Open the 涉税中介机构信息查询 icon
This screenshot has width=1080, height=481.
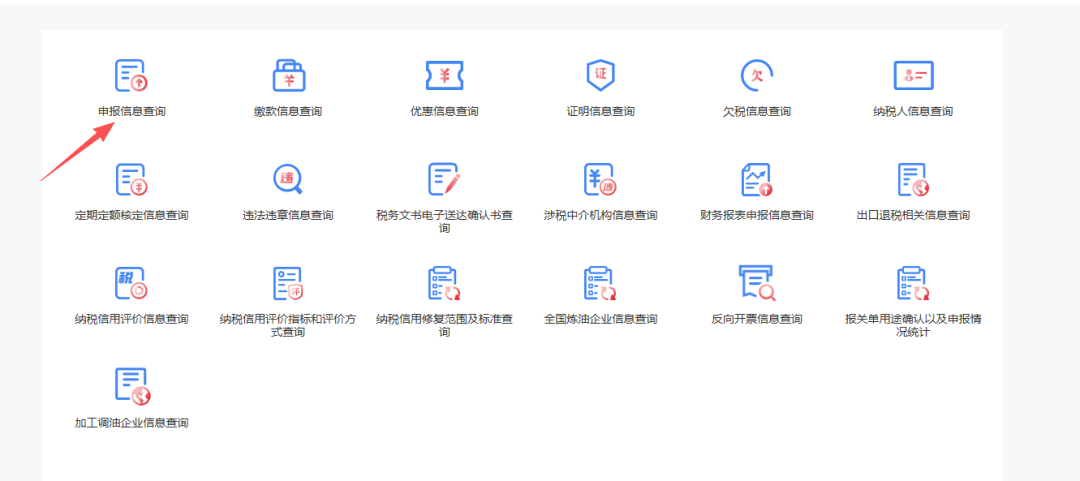(x=600, y=180)
